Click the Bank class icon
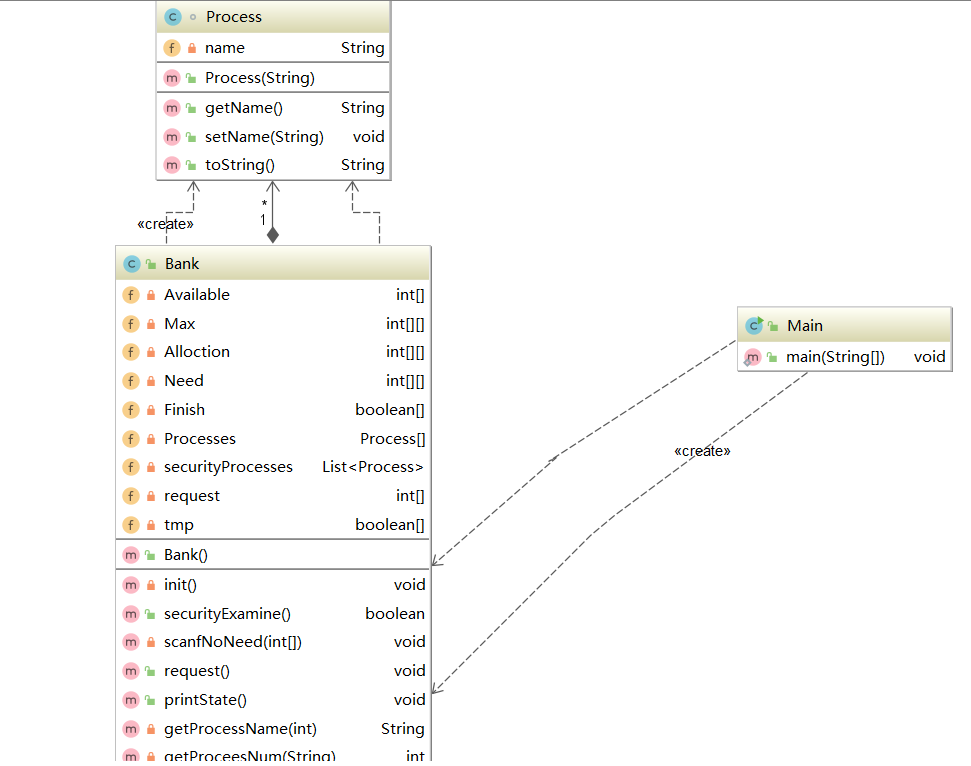Screen dimensions: 971x766 (131, 264)
